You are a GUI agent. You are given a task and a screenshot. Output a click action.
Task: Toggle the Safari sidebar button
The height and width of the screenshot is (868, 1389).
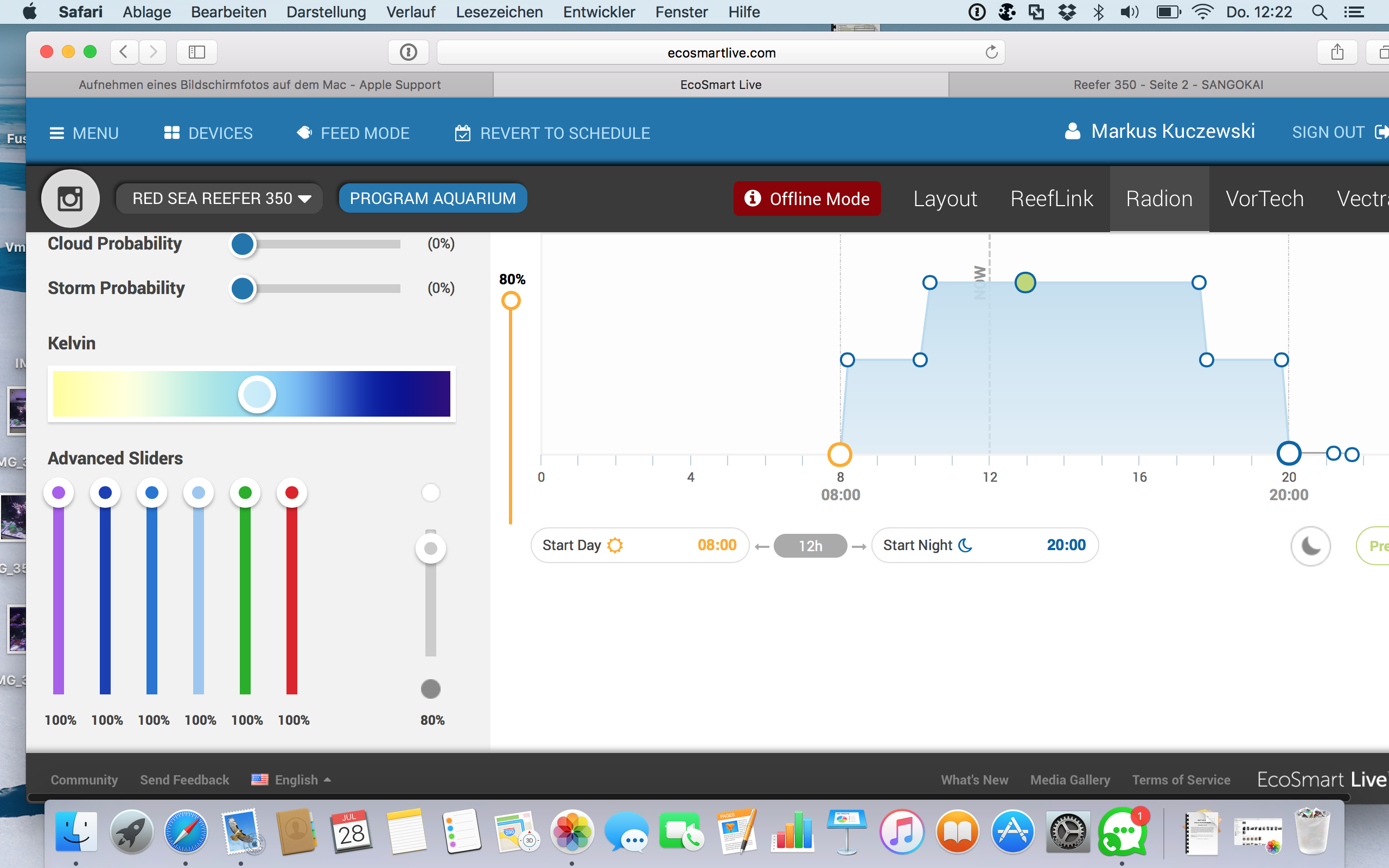[x=196, y=52]
